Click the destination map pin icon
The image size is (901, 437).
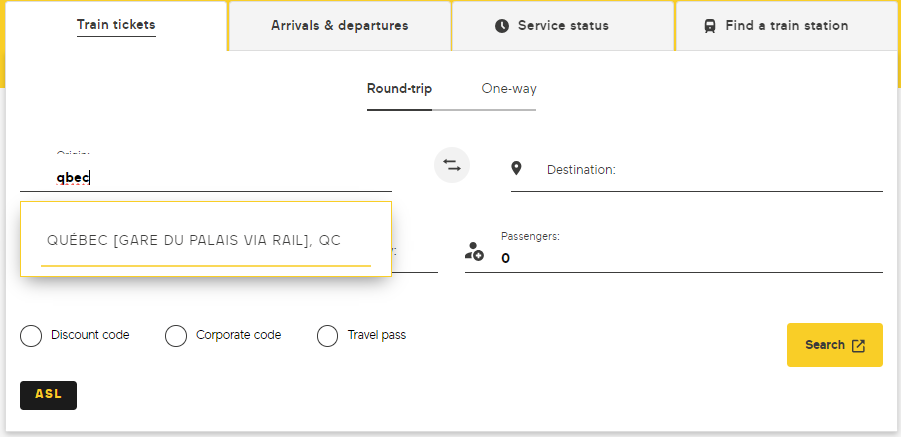[x=517, y=169]
